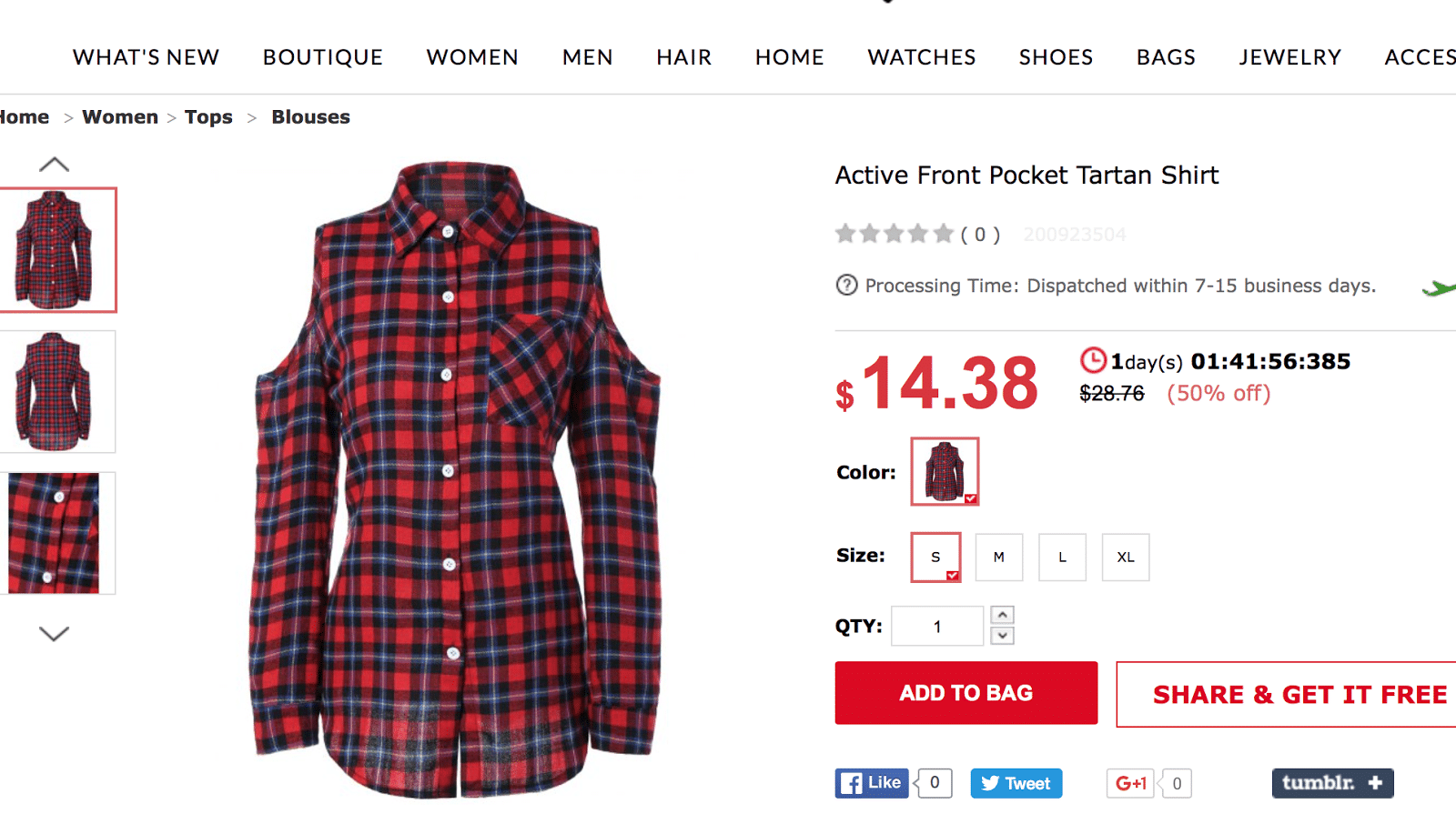Viewport: 1456px width, 824px height.
Task: Click the Facebook Like button
Action: tap(872, 783)
